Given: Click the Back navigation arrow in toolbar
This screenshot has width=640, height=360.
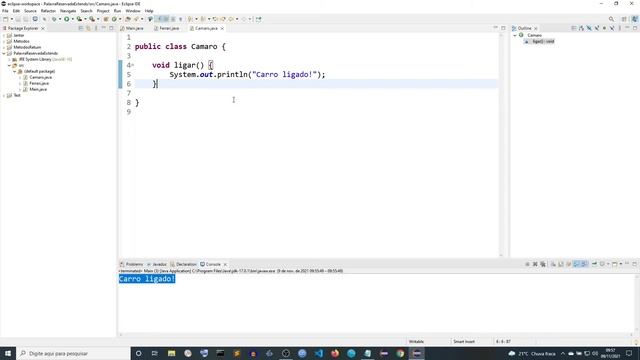Looking at the screenshot, I should coord(231,19).
